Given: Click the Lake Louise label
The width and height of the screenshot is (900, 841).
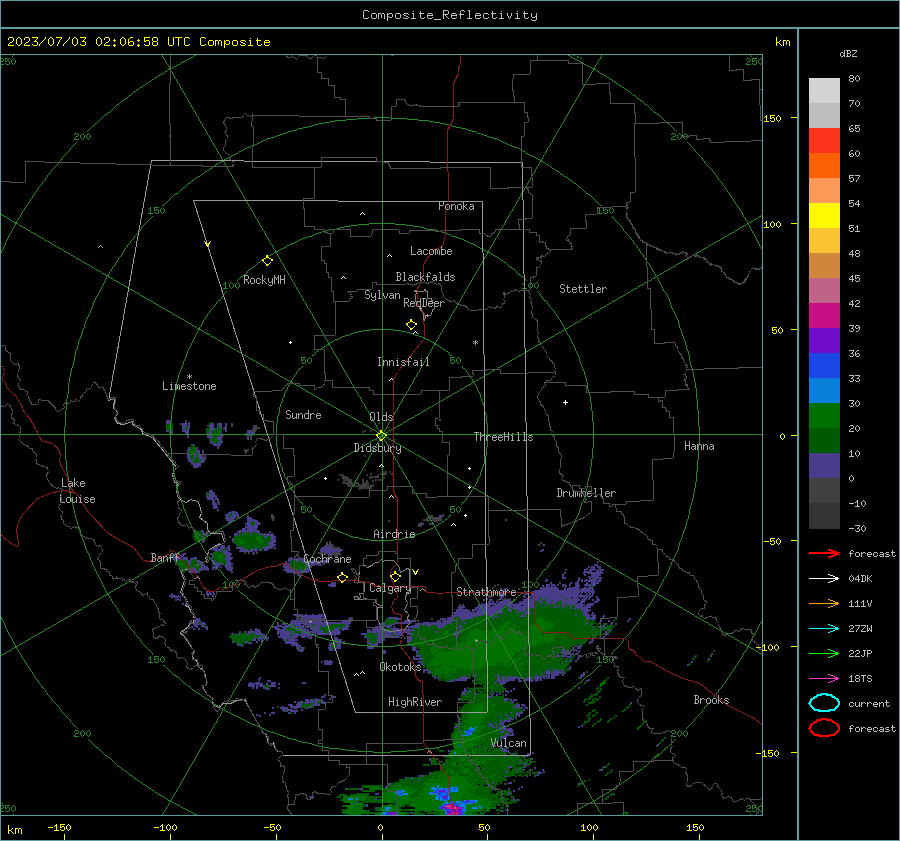Looking at the screenshot, I should click(x=77, y=491).
